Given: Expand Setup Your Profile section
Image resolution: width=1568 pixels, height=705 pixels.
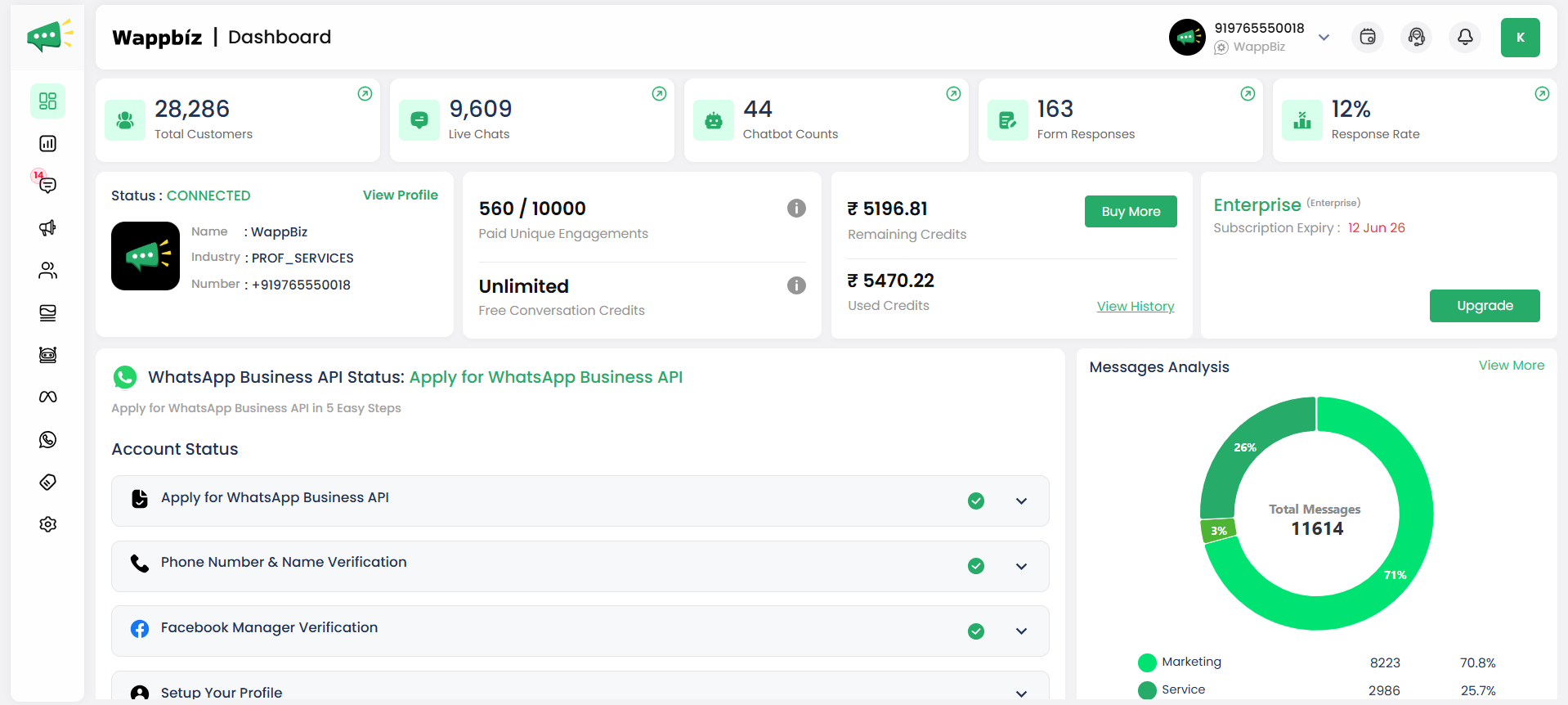Looking at the screenshot, I should pos(1021,694).
